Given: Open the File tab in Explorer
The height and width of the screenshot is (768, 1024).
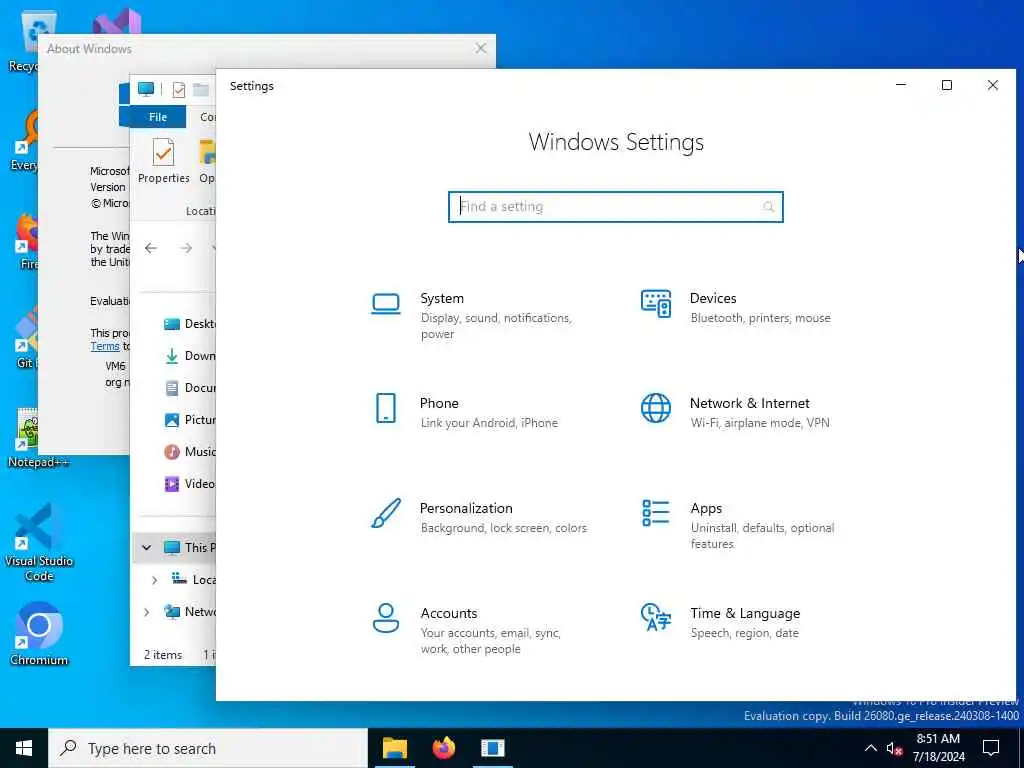Looking at the screenshot, I should point(157,117).
